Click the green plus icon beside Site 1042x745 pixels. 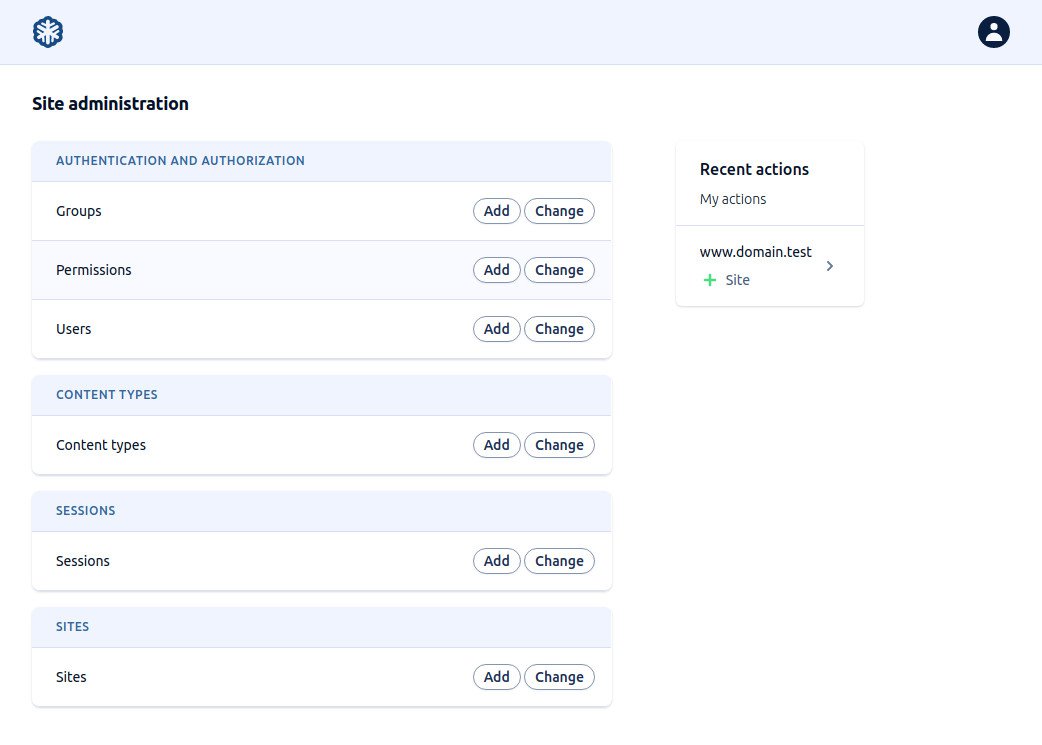pos(710,281)
